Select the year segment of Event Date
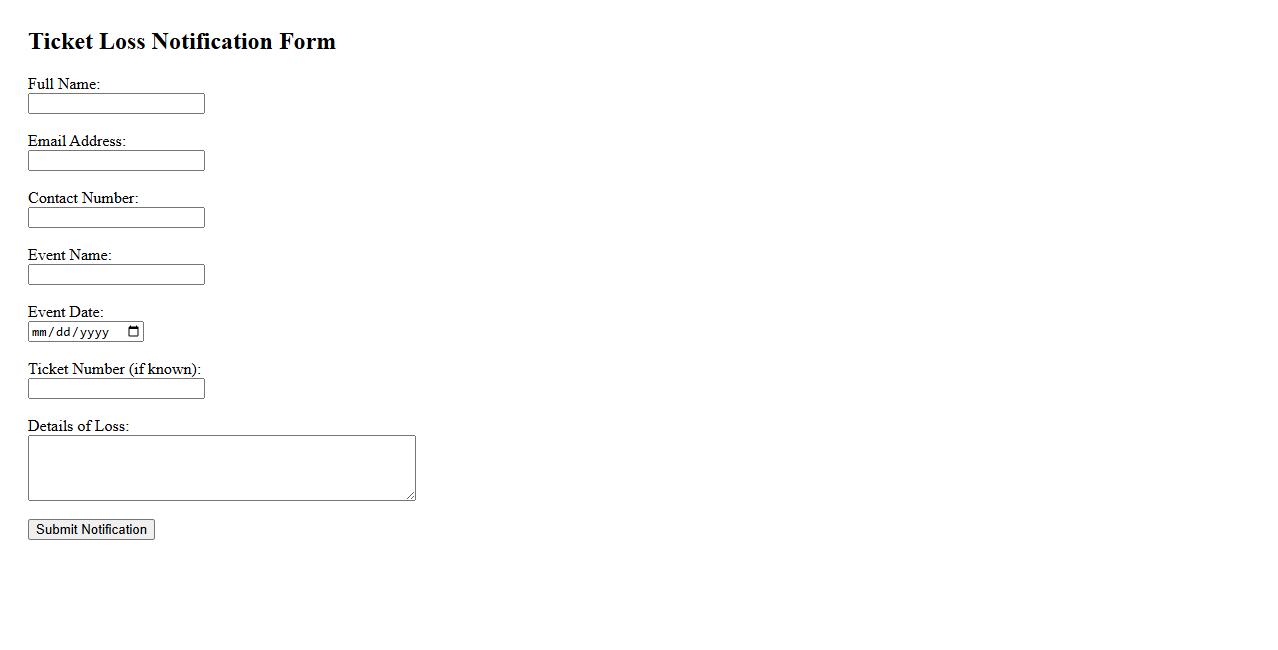Viewport: 1278px width, 650px height. coord(94,332)
